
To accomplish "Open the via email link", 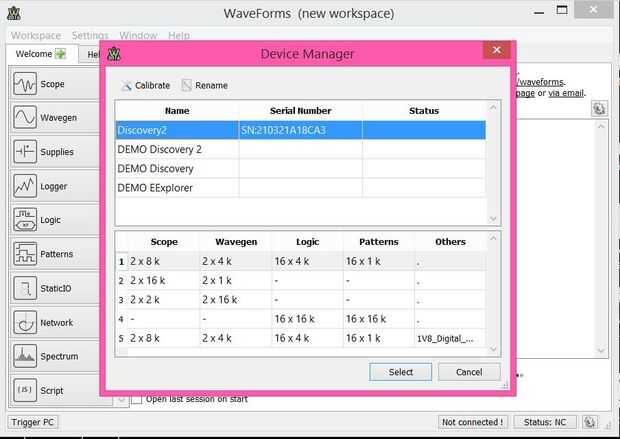I will tap(566, 93).
